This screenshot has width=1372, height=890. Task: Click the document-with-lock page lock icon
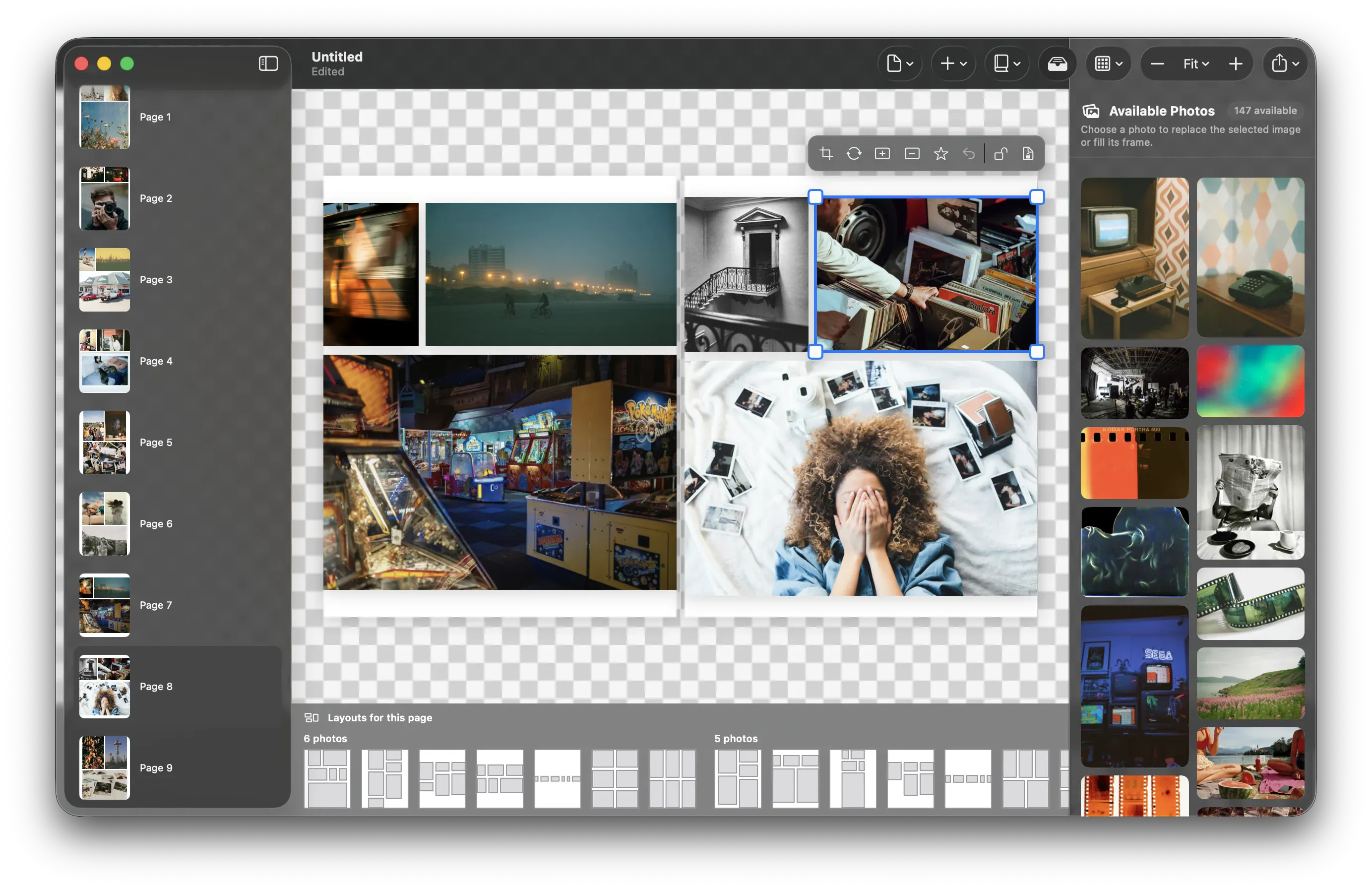[x=1028, y=153]
